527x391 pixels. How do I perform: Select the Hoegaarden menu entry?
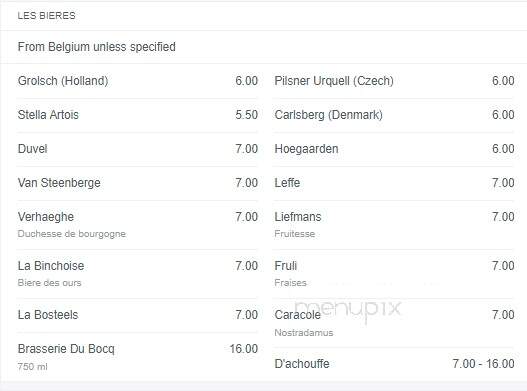(x=306, y=149)
